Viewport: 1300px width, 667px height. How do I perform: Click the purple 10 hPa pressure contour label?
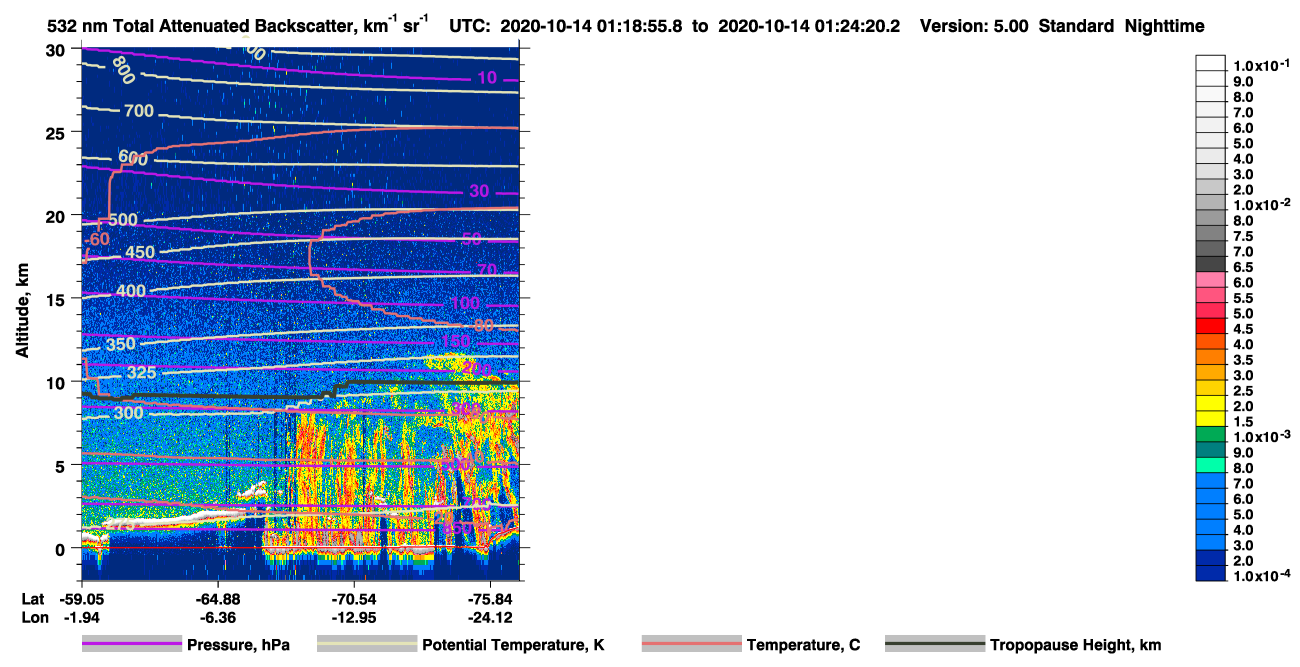(487, 78)
